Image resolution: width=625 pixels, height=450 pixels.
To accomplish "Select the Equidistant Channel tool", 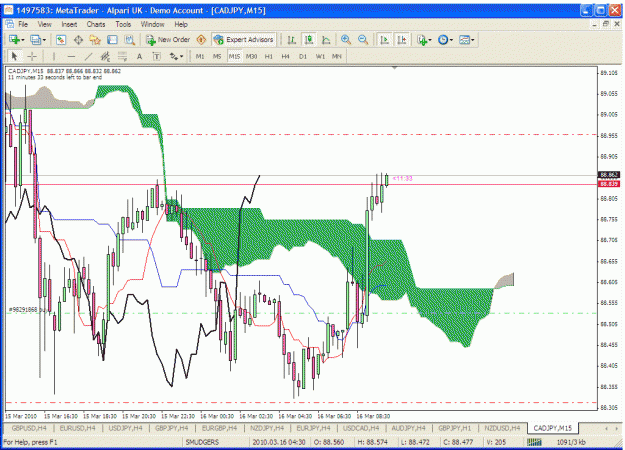I will click(x=105, y=57).
